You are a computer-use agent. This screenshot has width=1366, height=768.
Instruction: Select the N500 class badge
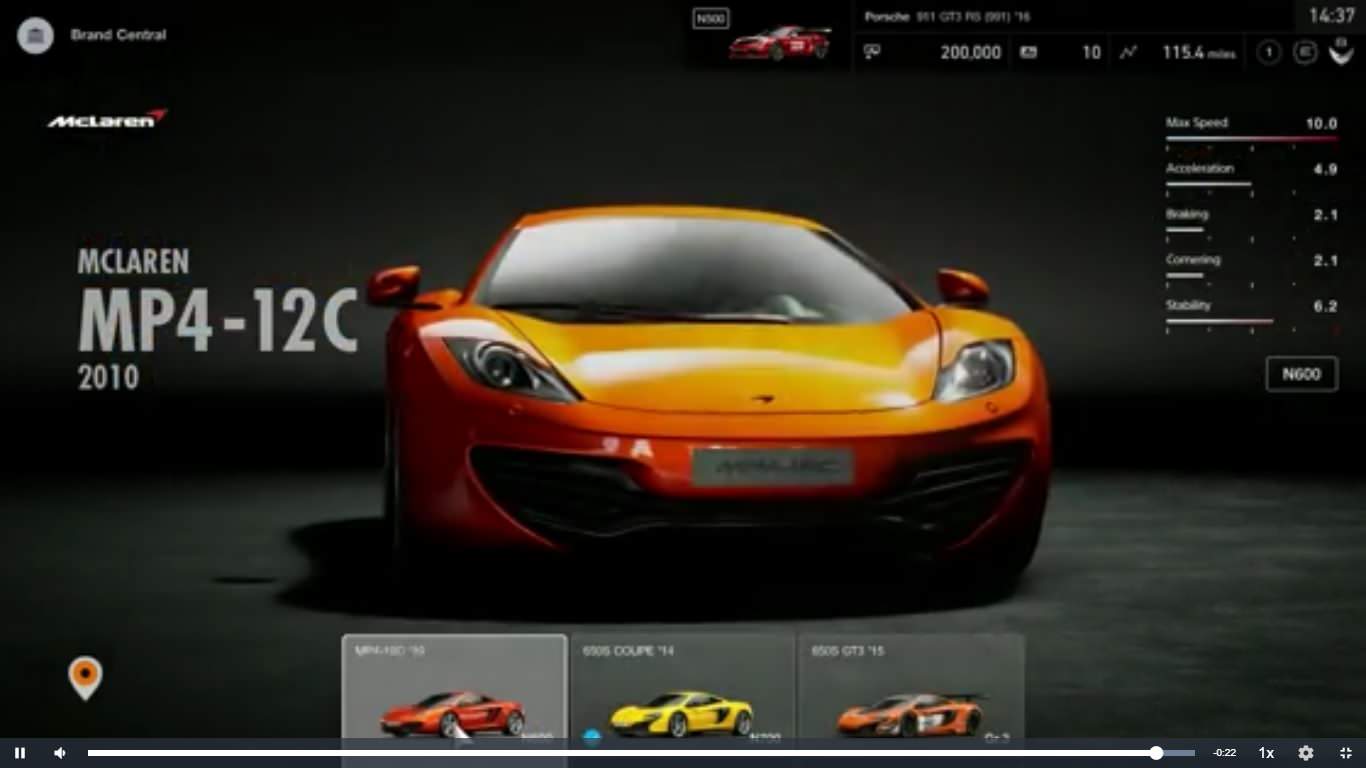point(711,18)
